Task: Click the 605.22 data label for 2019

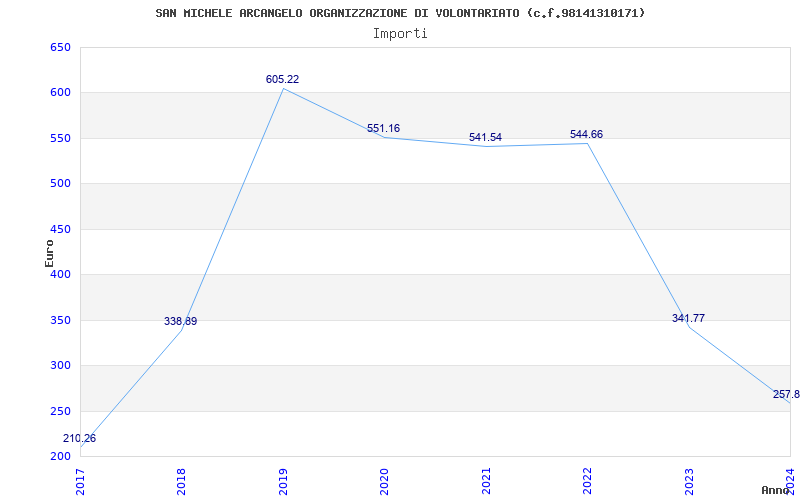Action: click(282, 79)
